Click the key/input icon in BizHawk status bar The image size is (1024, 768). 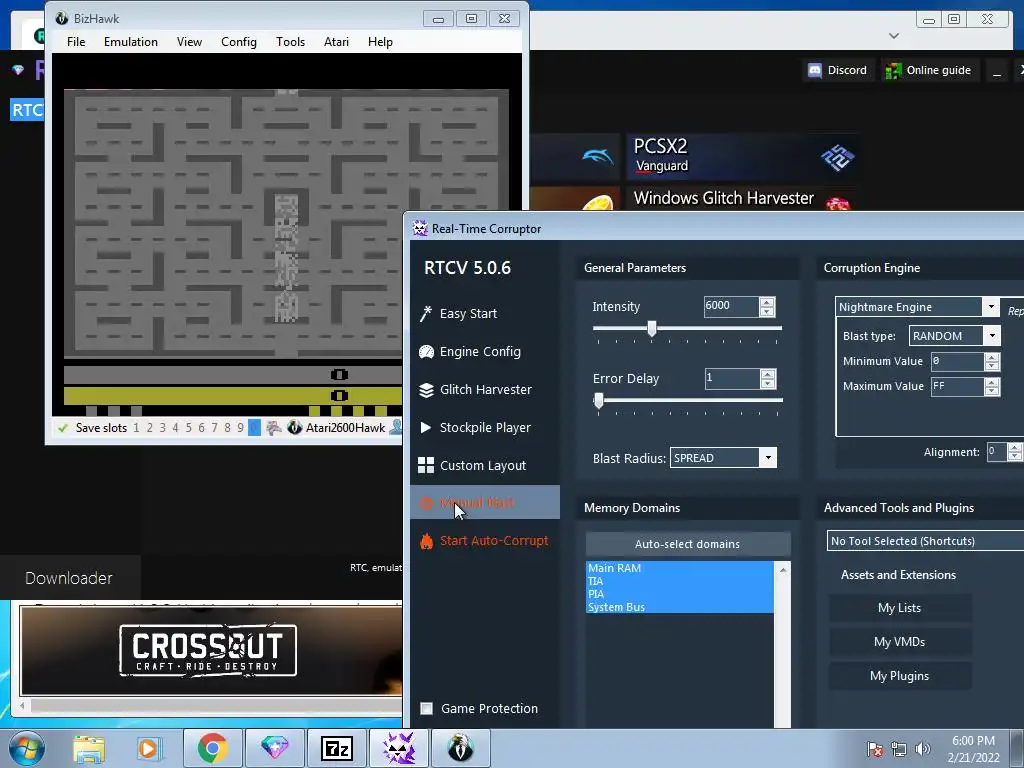(x=274, y=428)
